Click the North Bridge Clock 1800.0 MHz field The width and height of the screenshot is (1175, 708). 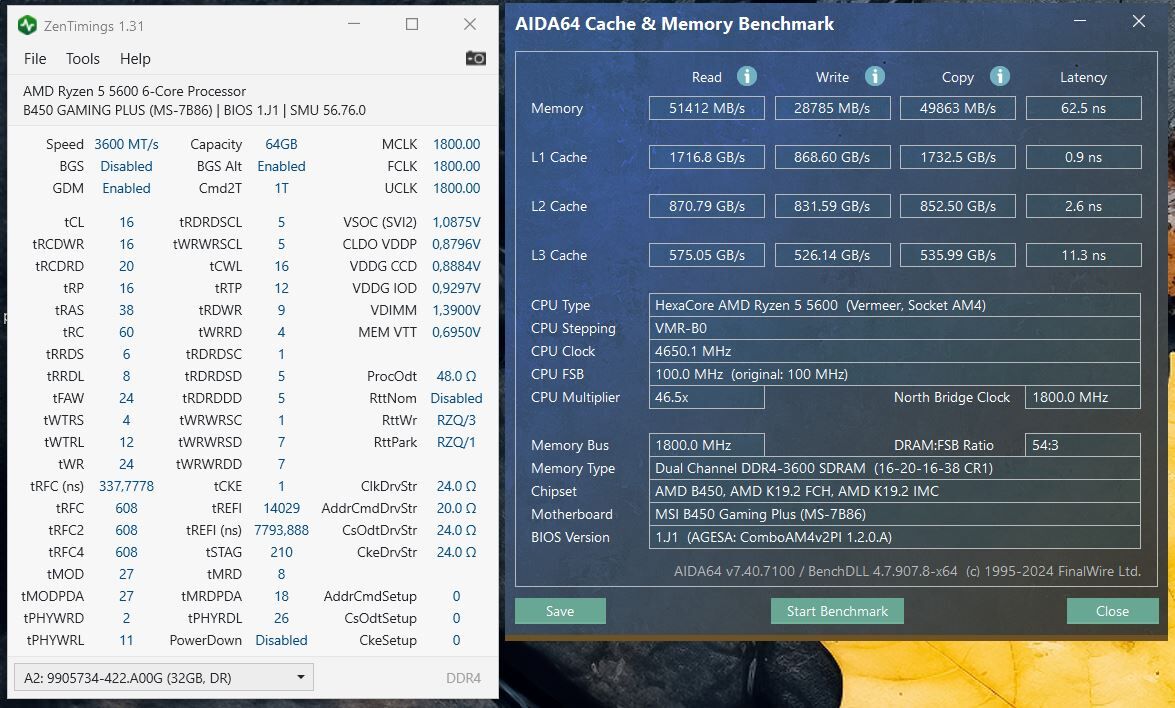pos(1083,397)
